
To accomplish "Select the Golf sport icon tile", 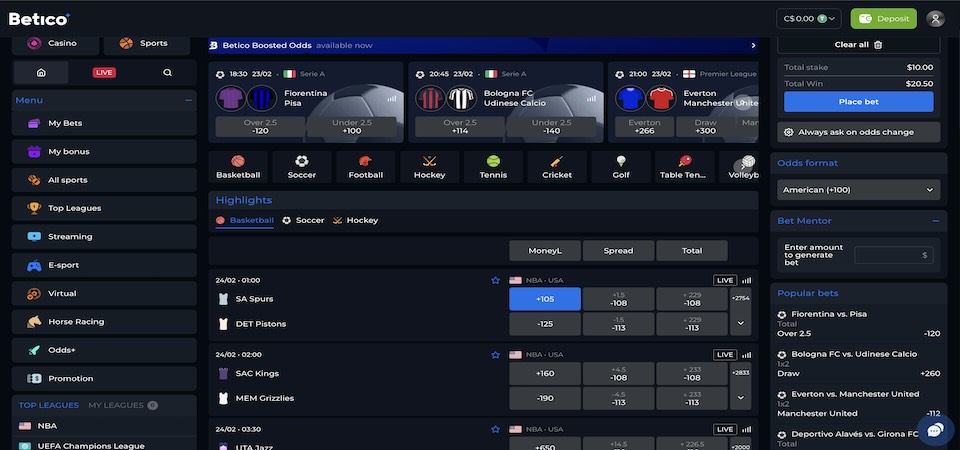I will [x=621, y=167].
